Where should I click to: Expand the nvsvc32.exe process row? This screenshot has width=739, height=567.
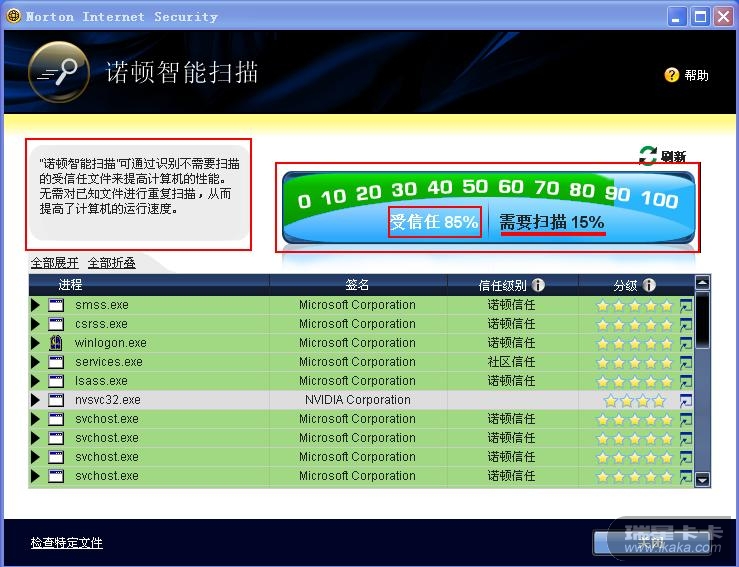click(x=35, y=400)
